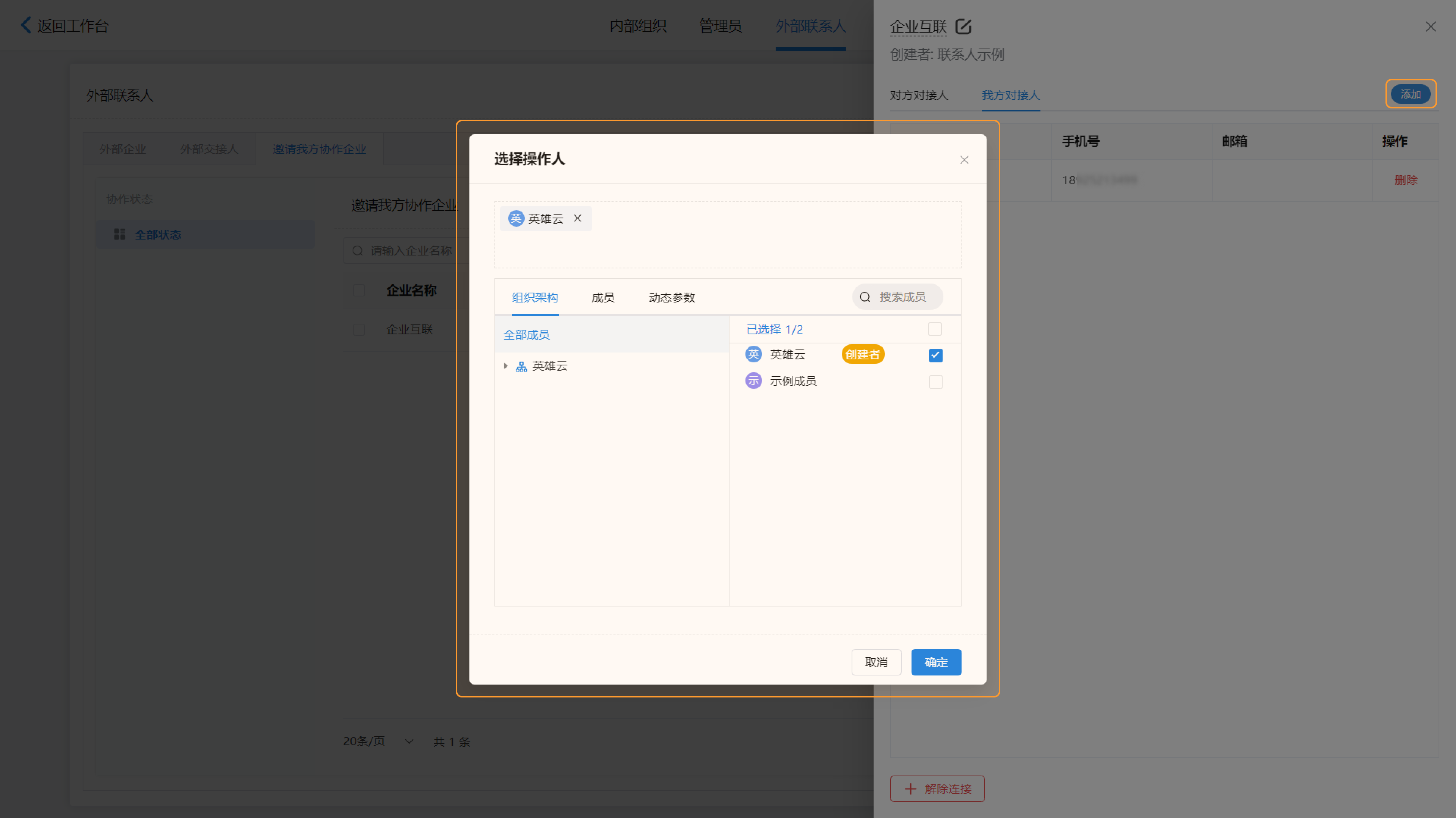Open the 对方对接人 tab
This screenshot has height=818, width=1456.
click(x=918, y=95)
